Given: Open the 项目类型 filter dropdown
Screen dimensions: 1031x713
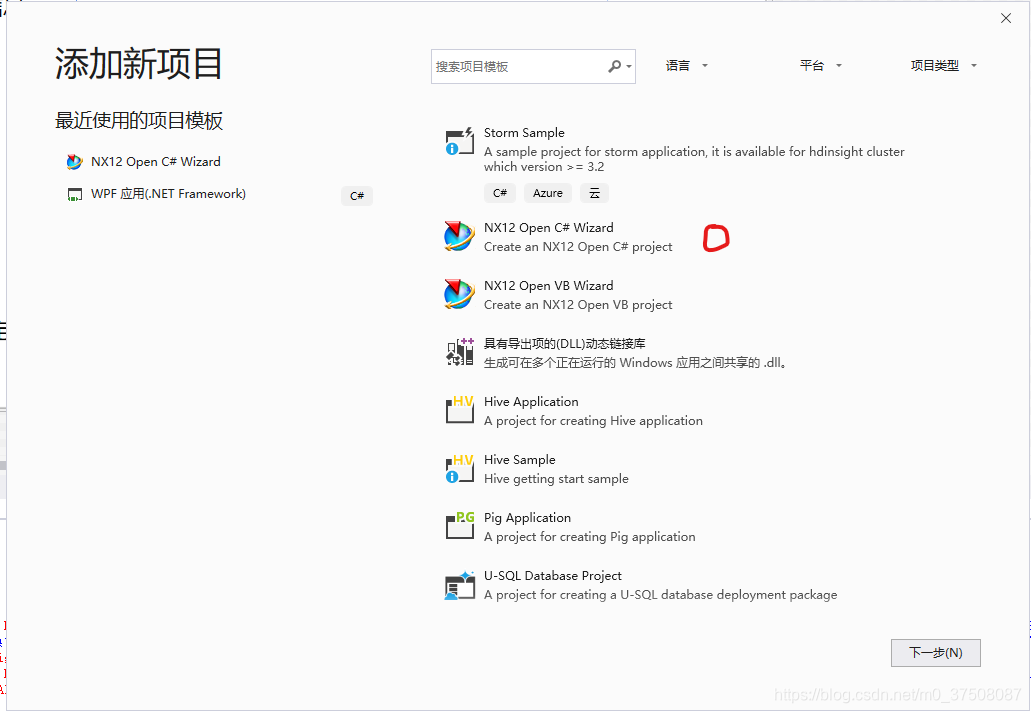Looking at the screenshot, I should point(944,66).
